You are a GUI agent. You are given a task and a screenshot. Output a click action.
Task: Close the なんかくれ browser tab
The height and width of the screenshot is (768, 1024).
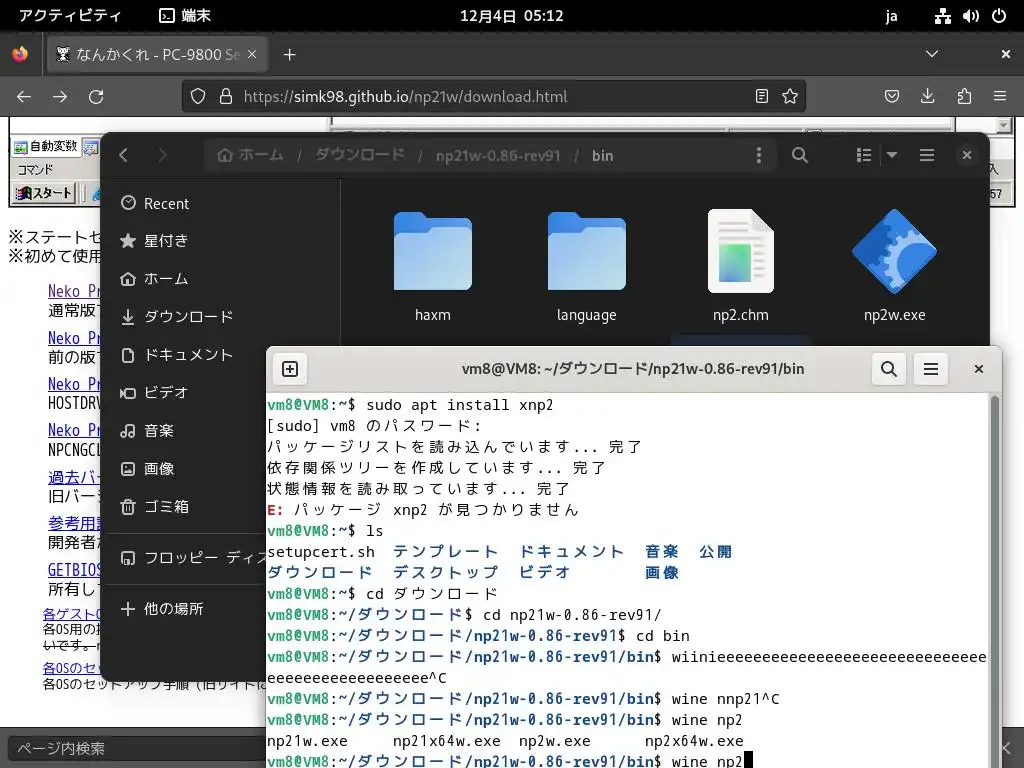[x=252, y=55]
